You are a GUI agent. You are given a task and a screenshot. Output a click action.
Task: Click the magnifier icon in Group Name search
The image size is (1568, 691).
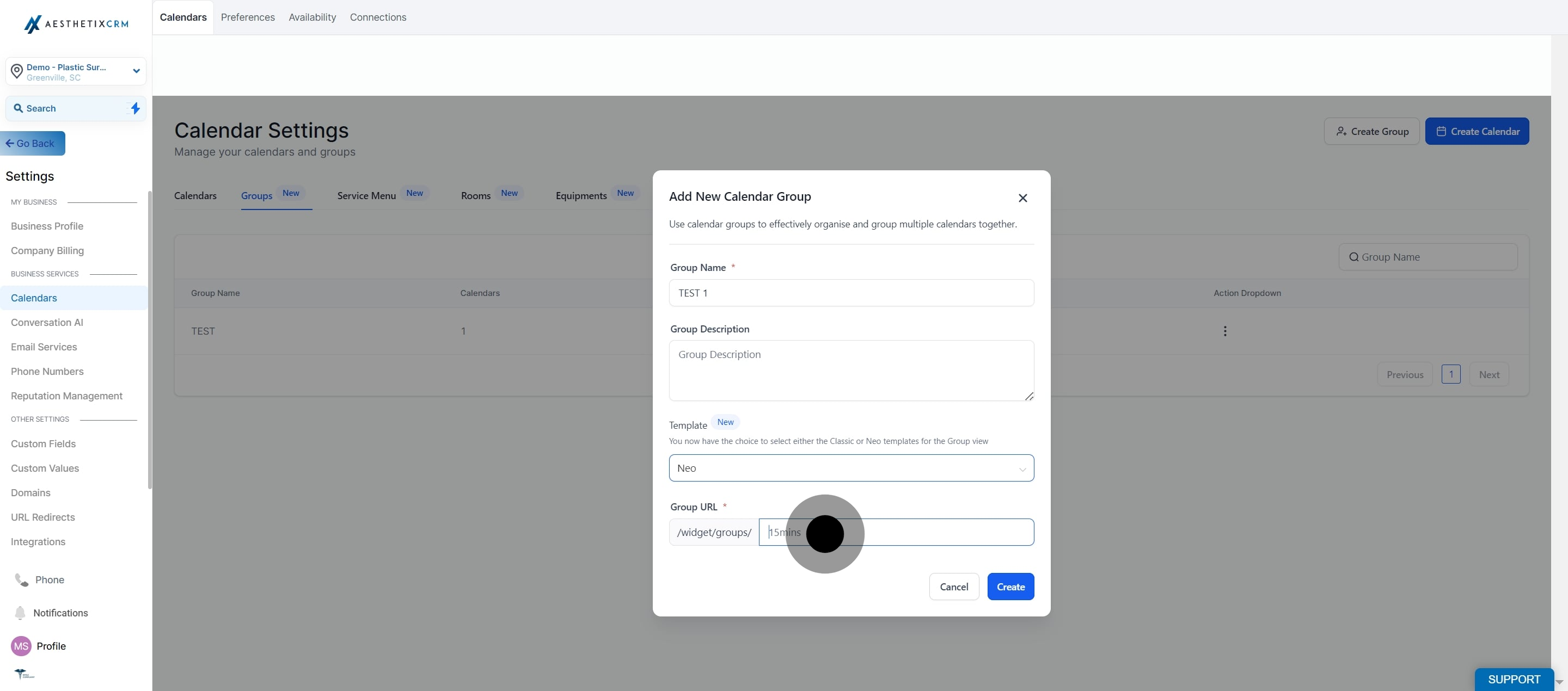tap(1353, 257)
